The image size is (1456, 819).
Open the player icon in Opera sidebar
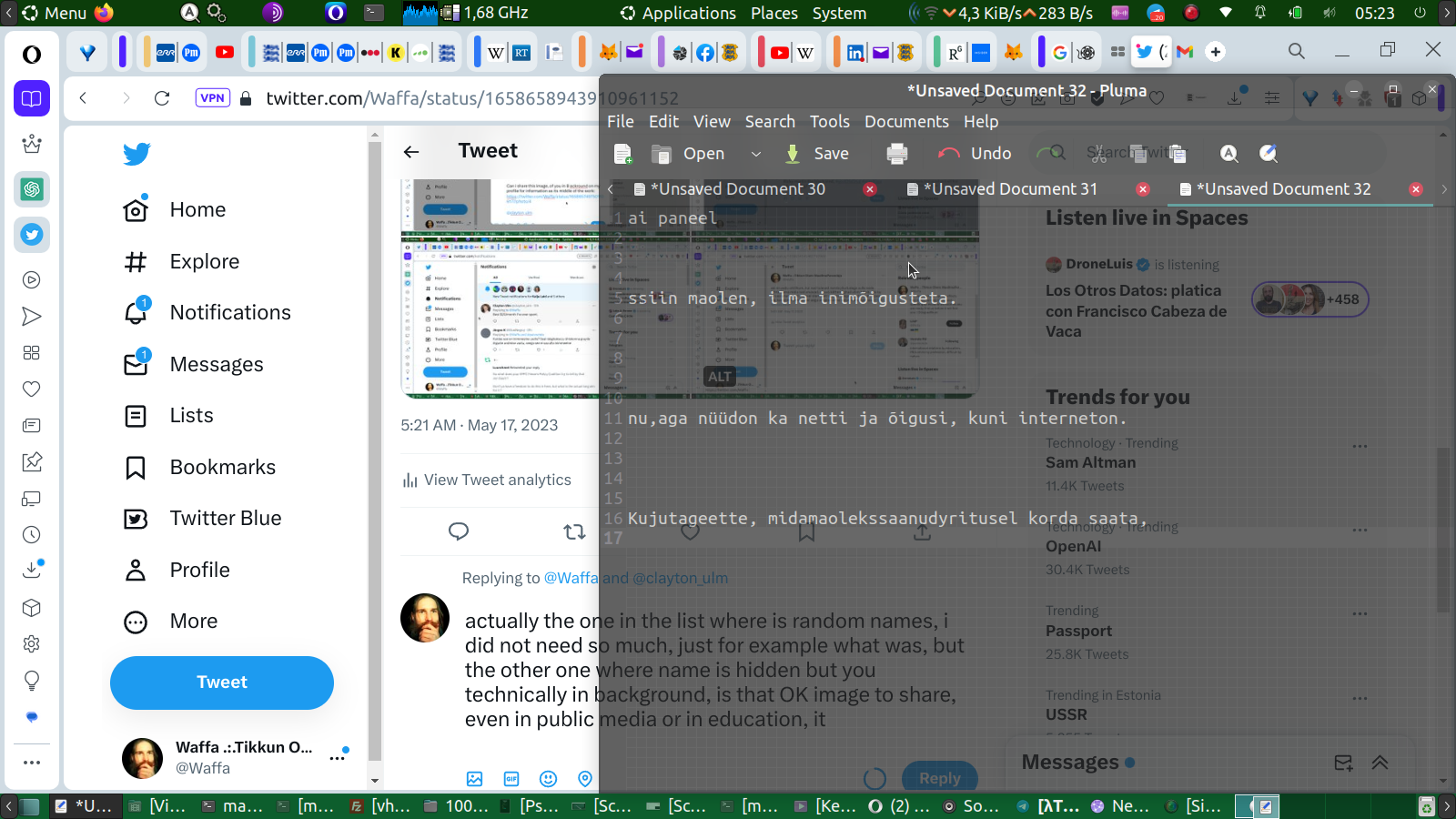click(32, 280)
